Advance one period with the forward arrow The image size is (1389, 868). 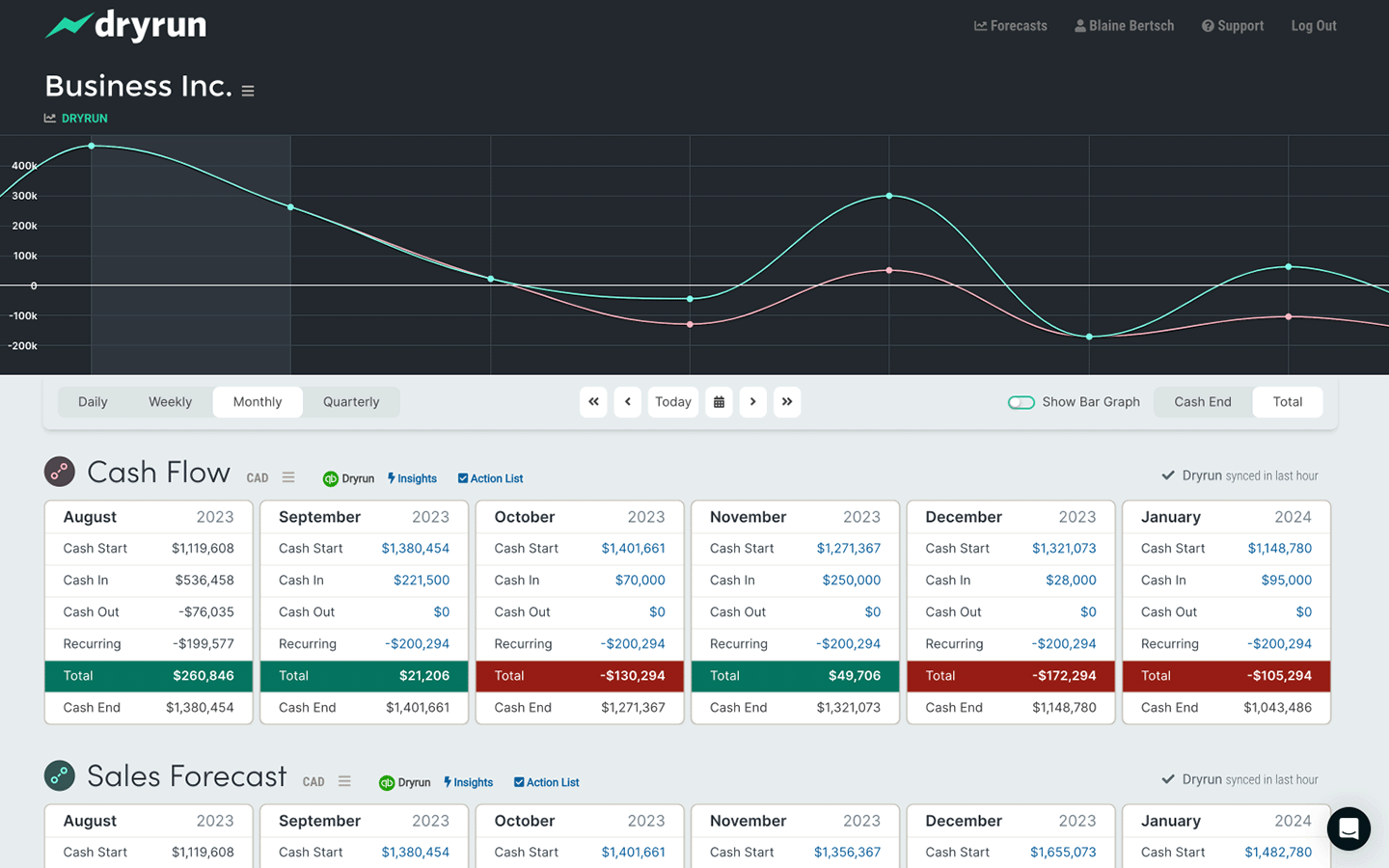tap(753, 402)
